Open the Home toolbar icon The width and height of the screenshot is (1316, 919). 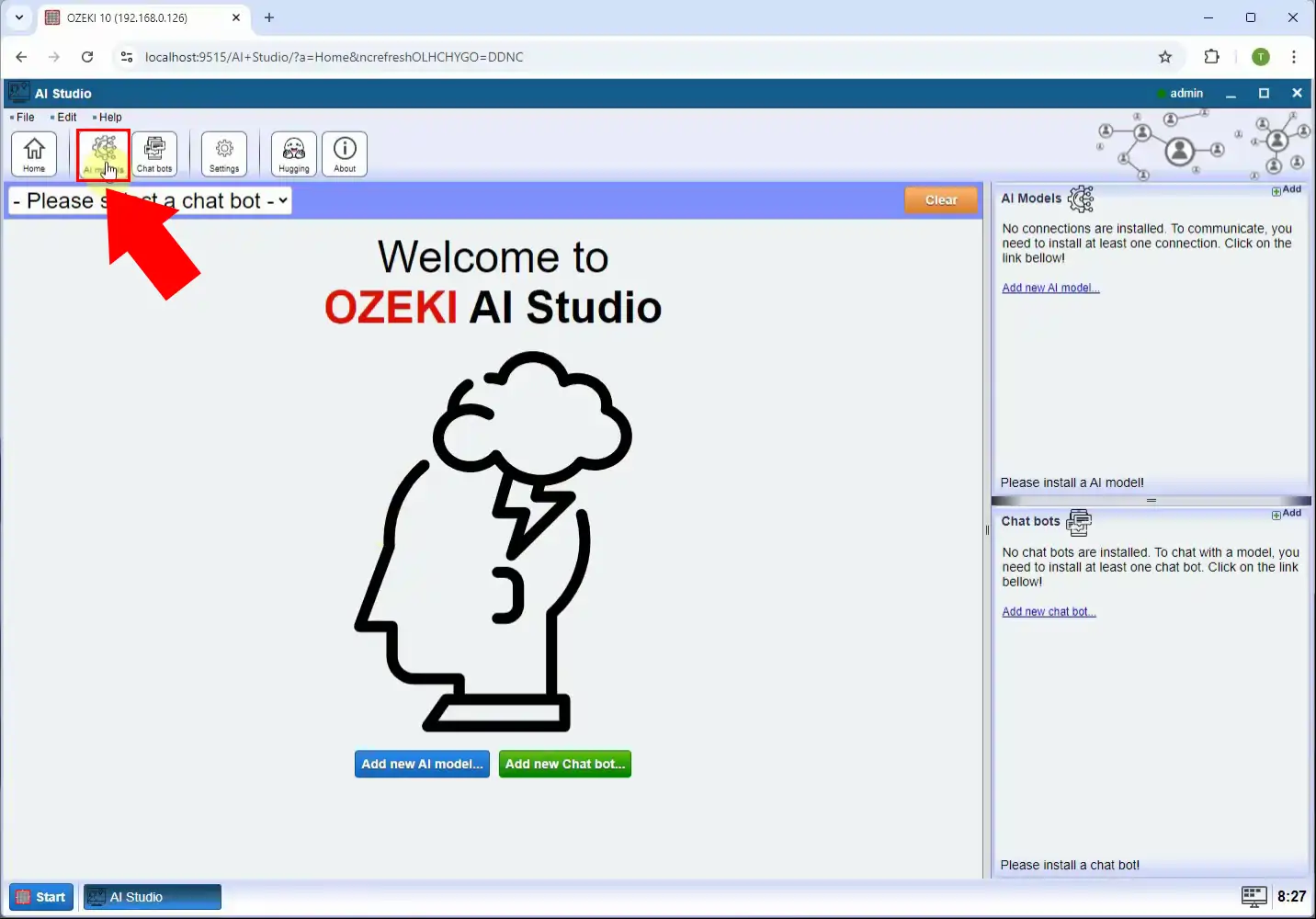(34, 153)
